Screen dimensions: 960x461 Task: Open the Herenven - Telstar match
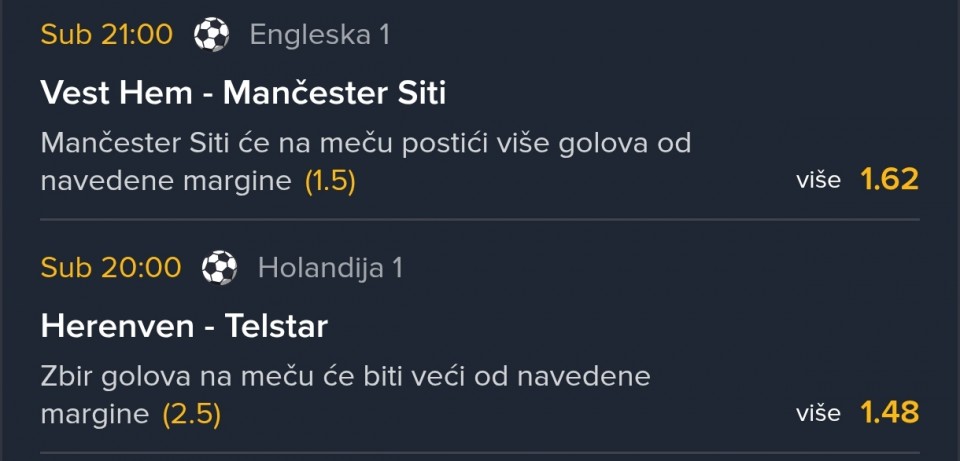coord(184,326)
